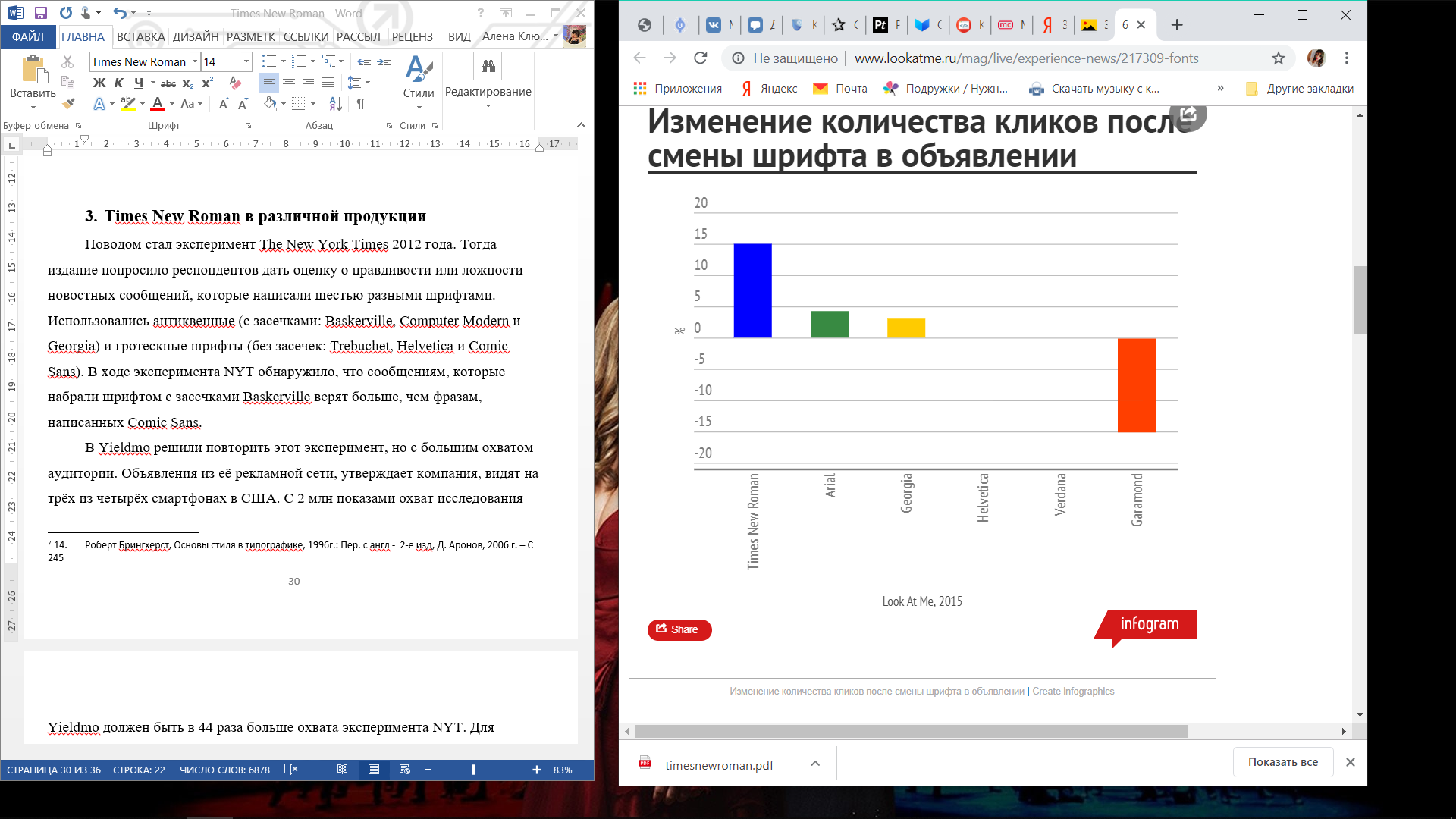Open the Яндекс bookmark

(x=769, y=89)
